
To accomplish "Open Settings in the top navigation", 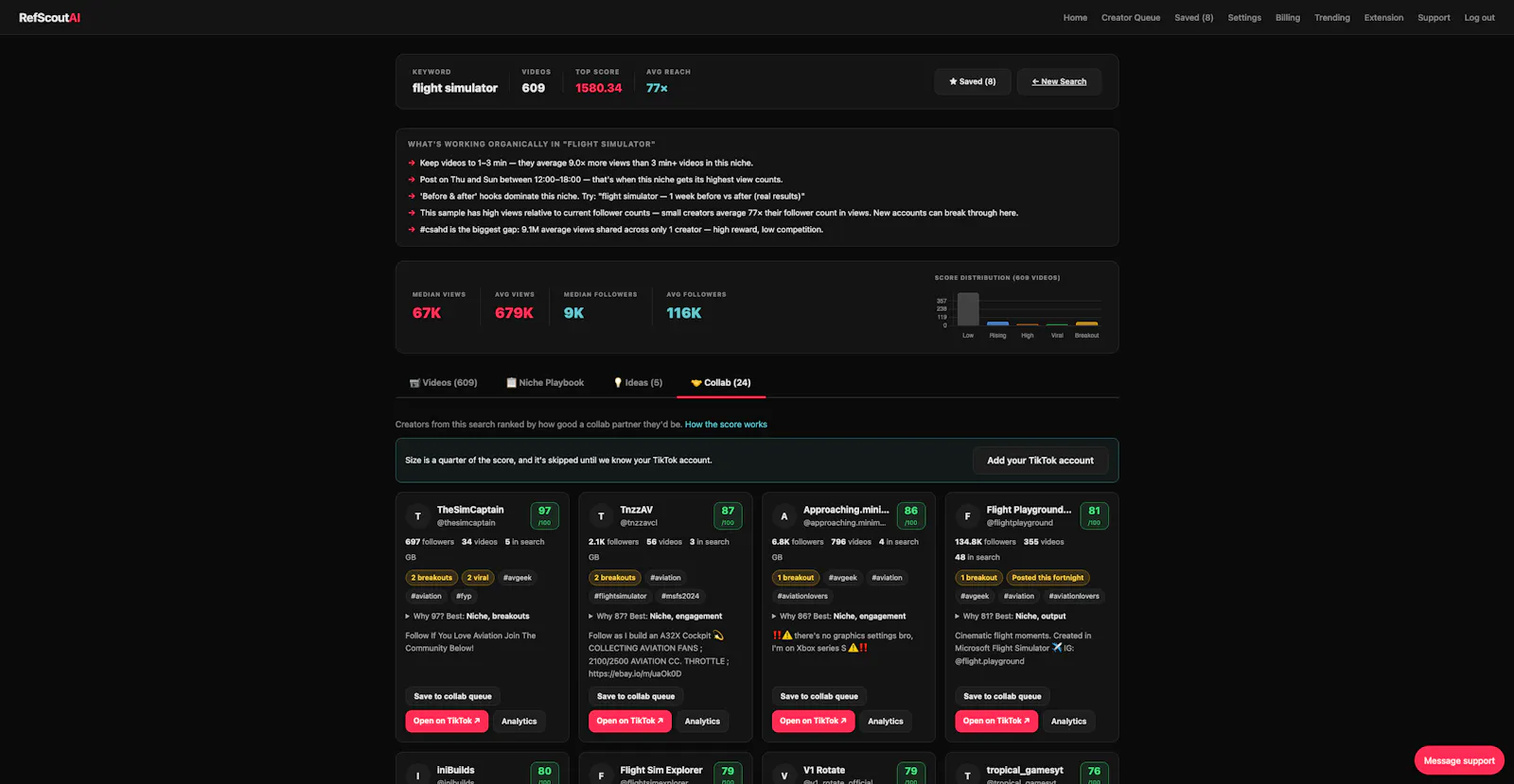I will pos(1244,17).
